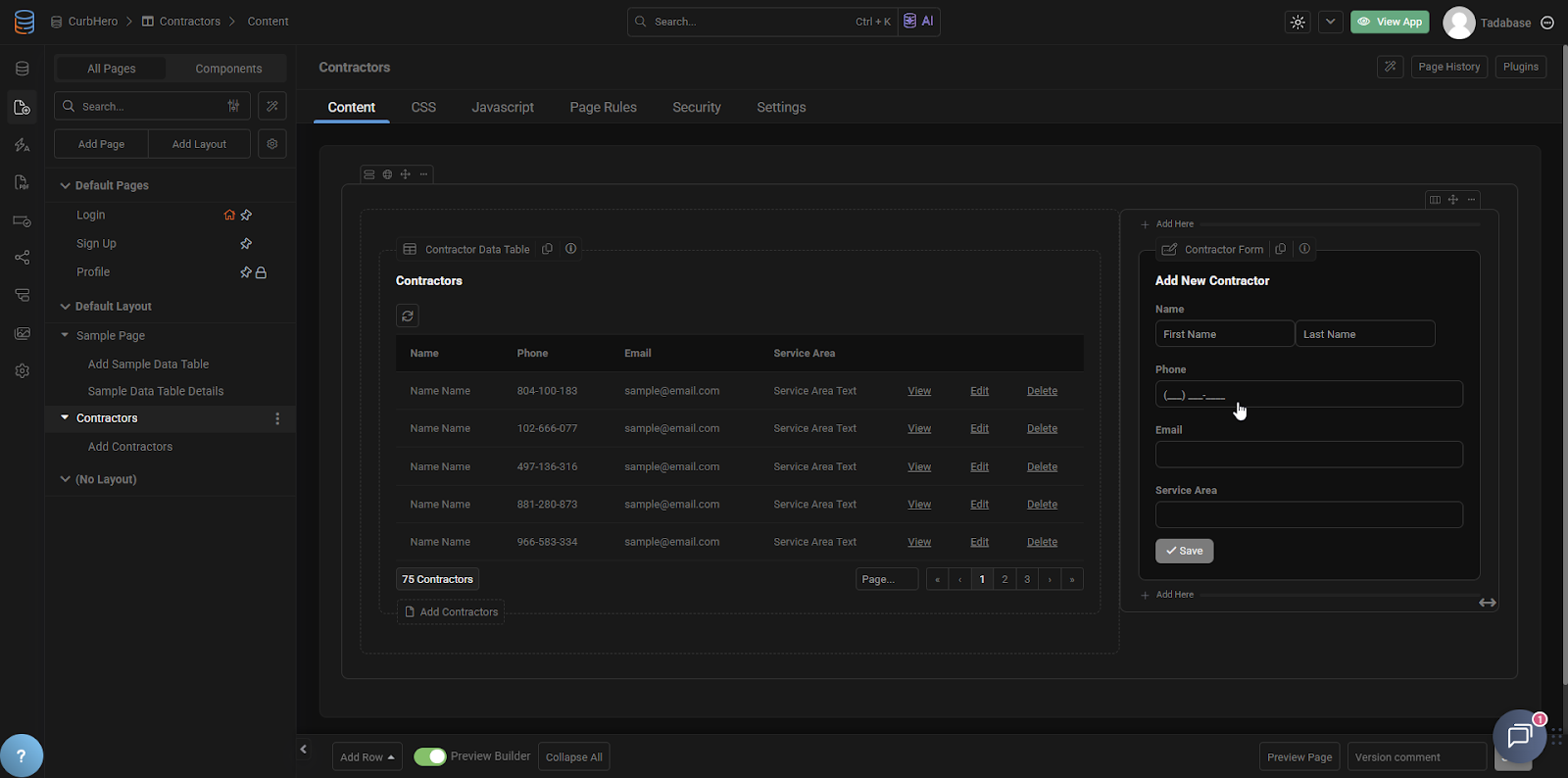The width and height of the screenshot is (1568, 778).
Task: Click the duplicate icon next to Contractor Data Table
Action: tap(548, 249)
